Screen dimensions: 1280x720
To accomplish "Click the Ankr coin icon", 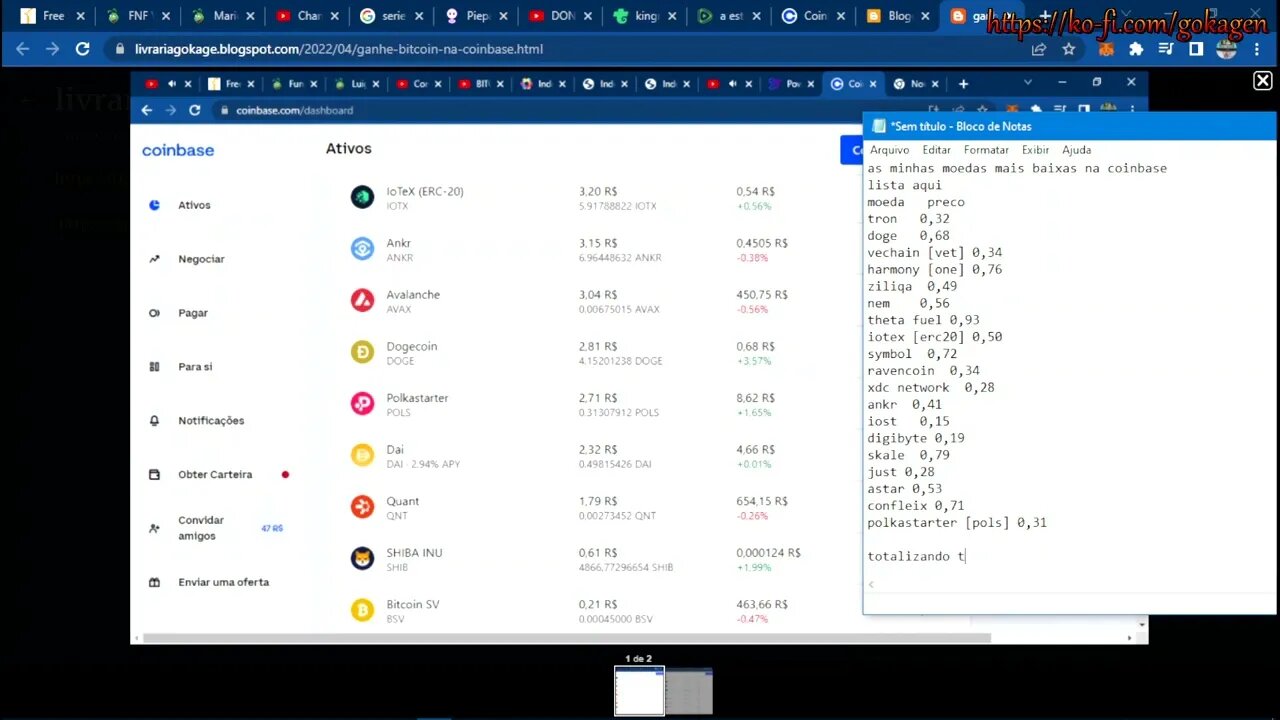I will pos(362,249).
